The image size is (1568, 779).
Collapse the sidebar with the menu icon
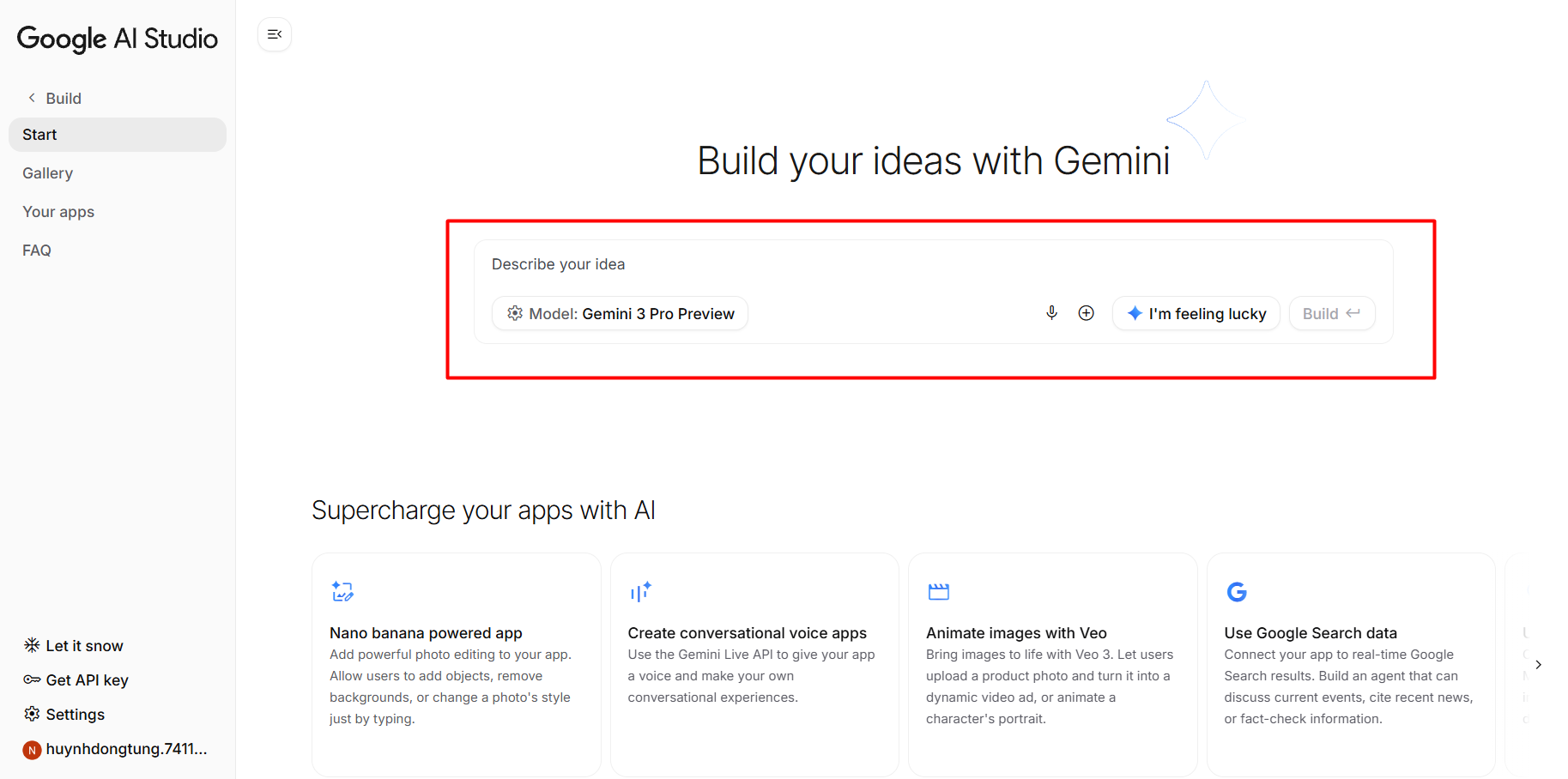pyautogui.click(x=275, y=34)
